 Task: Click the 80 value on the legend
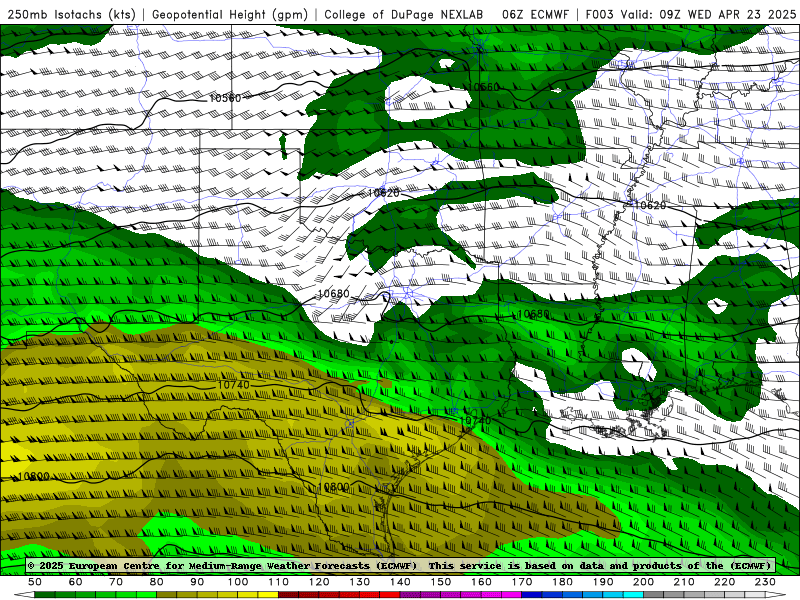(157, 582)
